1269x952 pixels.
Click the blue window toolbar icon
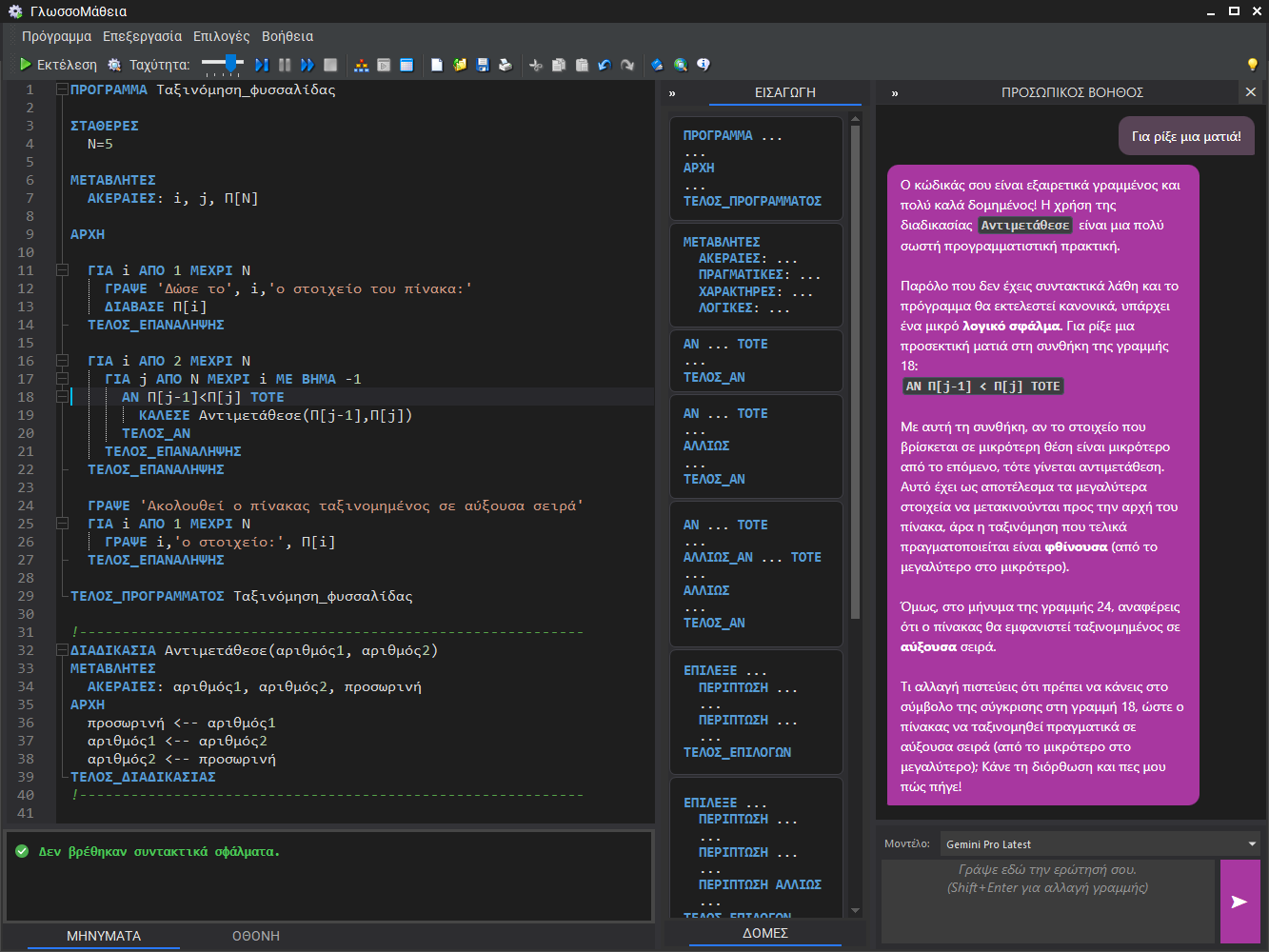click(406, 65)
